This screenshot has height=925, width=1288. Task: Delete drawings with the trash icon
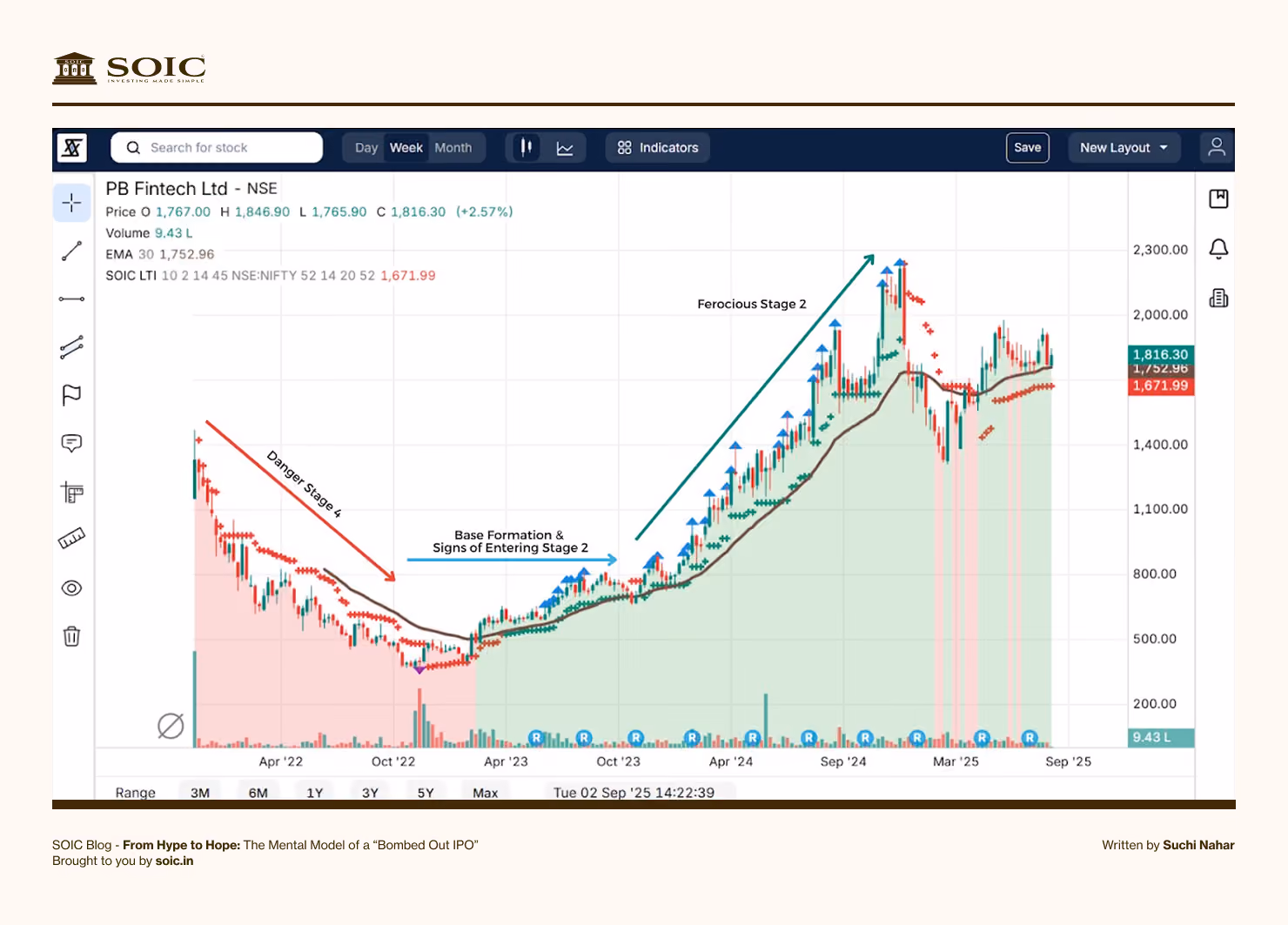pyautogui.click(x=72, y=636)
